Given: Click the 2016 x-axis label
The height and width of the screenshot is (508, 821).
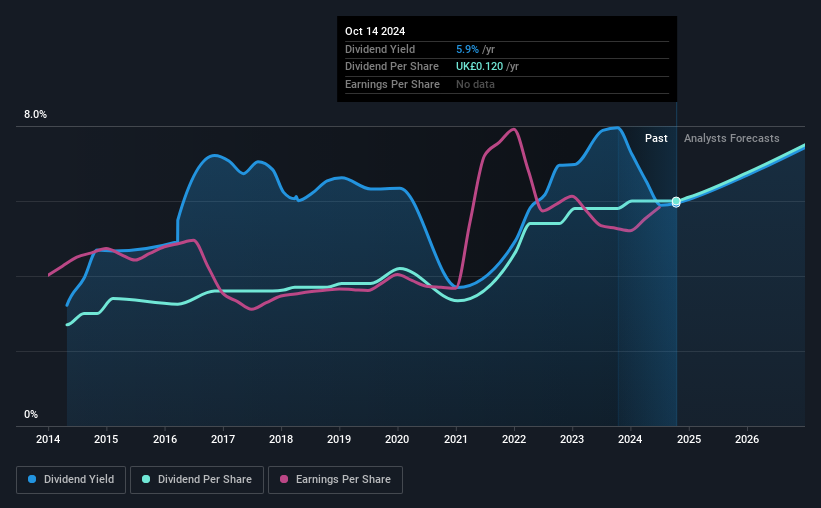Looking at the screenshot, I should pyautogui.click(x=165, y=439).
